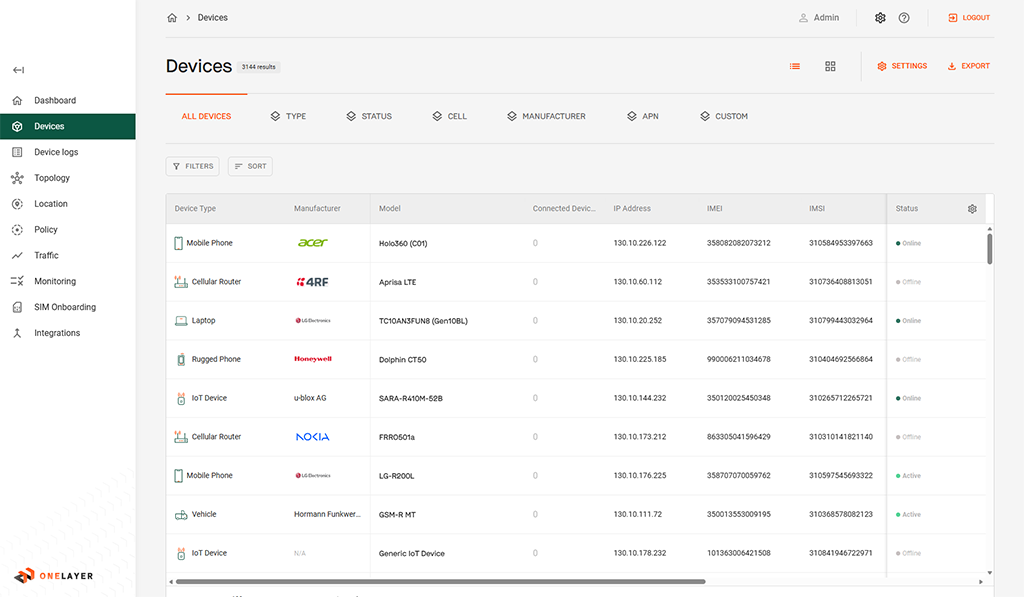The height and width of the screenshot is (597, 1024).
Task: Collapse the sidebar with the back arrow icon
Action: pos(18,70)
